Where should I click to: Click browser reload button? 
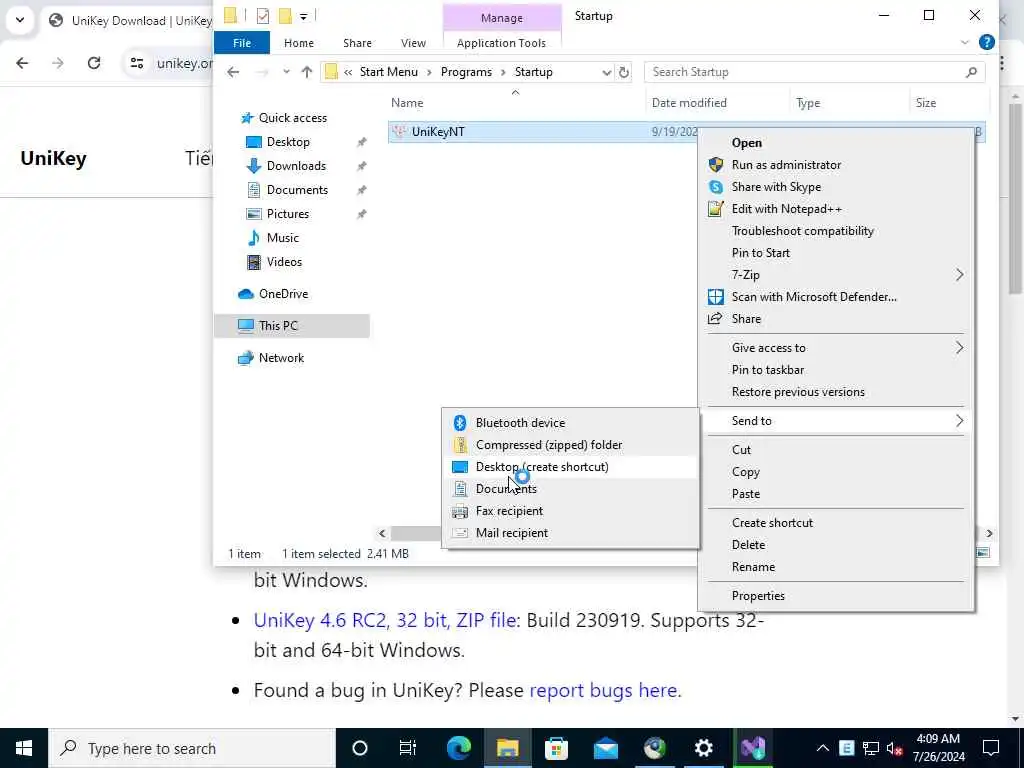click(x=94, y=63)
